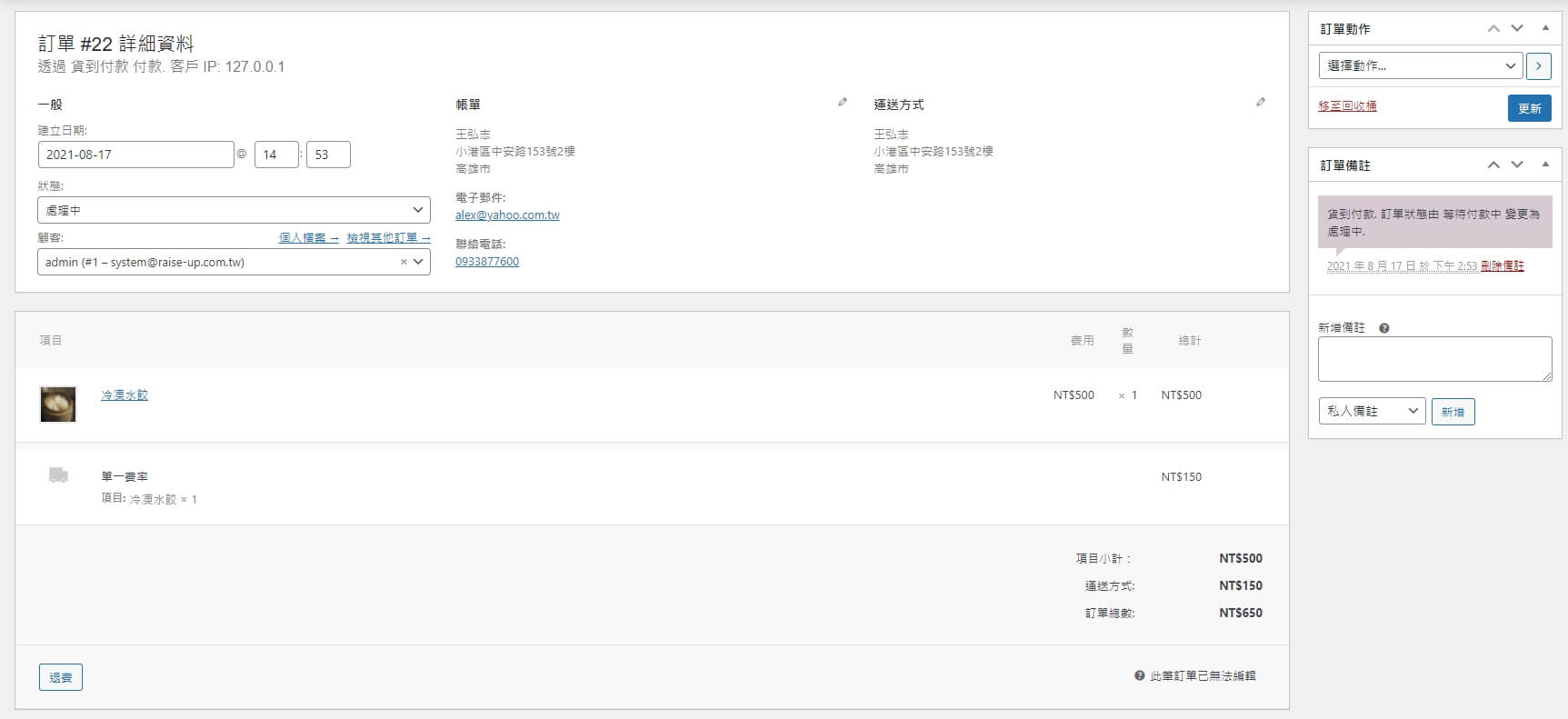This screenshot has width=1568, height=719.
Task: Click the 冷凍水餃 product thumbnail
Action: (x=58, y=404)
